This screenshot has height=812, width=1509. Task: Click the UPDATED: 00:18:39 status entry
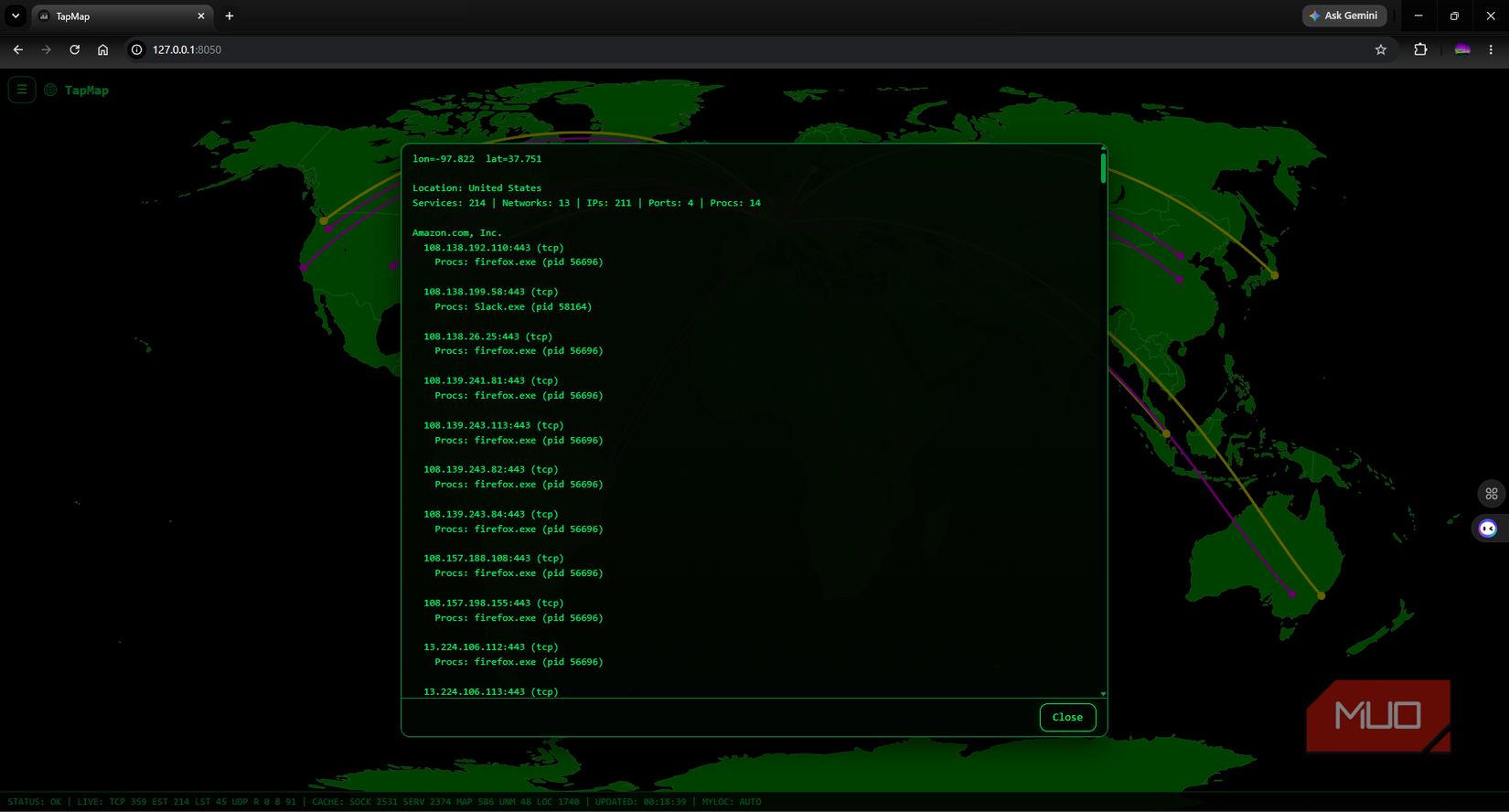pyautogui.click(x=640, y=802)
